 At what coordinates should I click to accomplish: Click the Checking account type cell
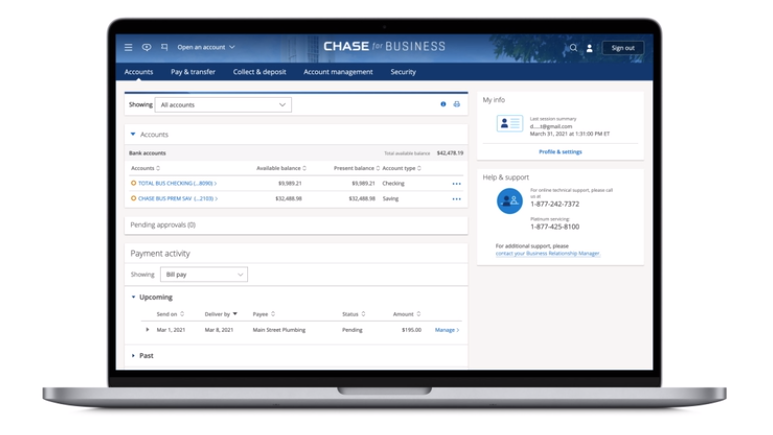(x=393, y=183)
